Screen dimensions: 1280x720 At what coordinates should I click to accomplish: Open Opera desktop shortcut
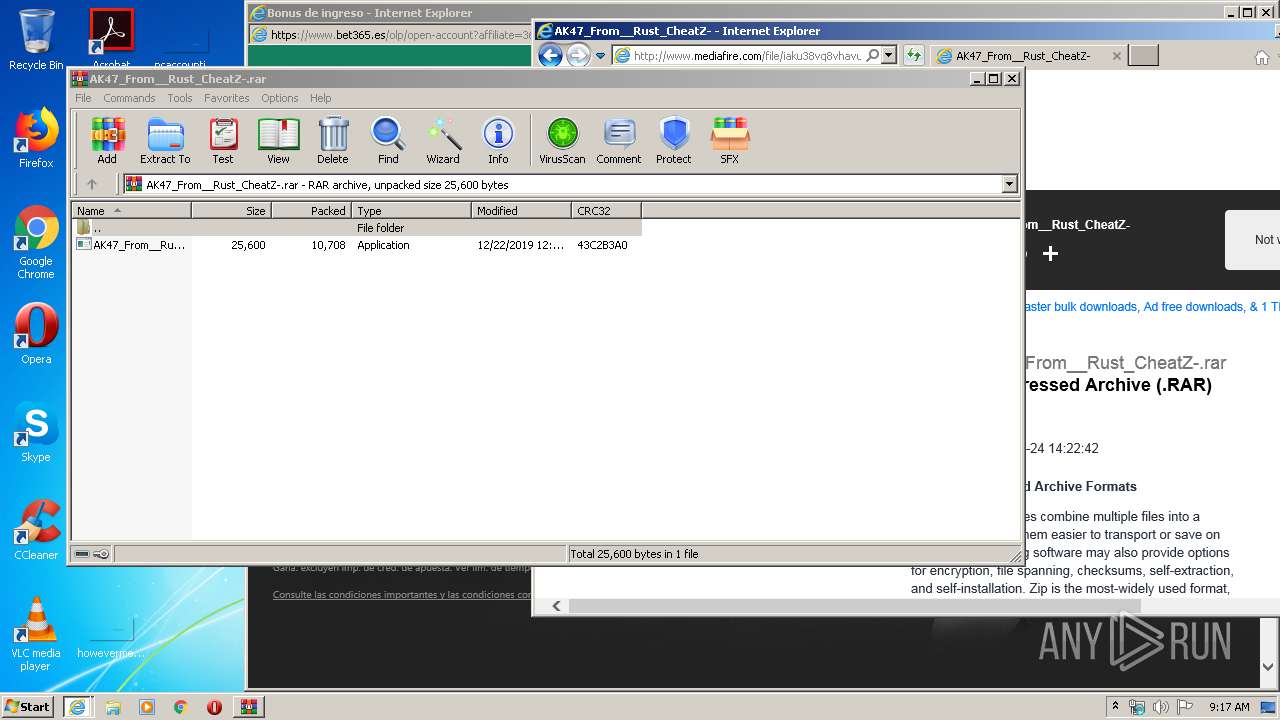(x=36, y=334)
